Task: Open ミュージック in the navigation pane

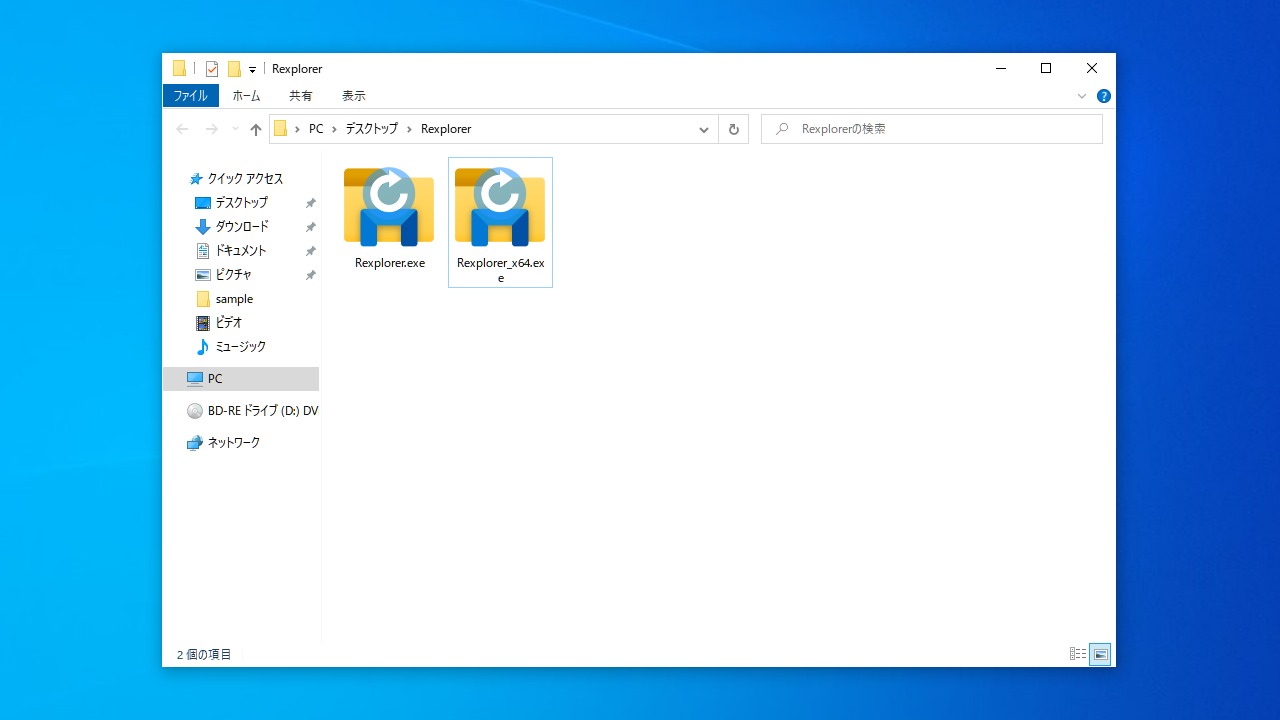Action: pyautogui.click(x=241, y=347)
